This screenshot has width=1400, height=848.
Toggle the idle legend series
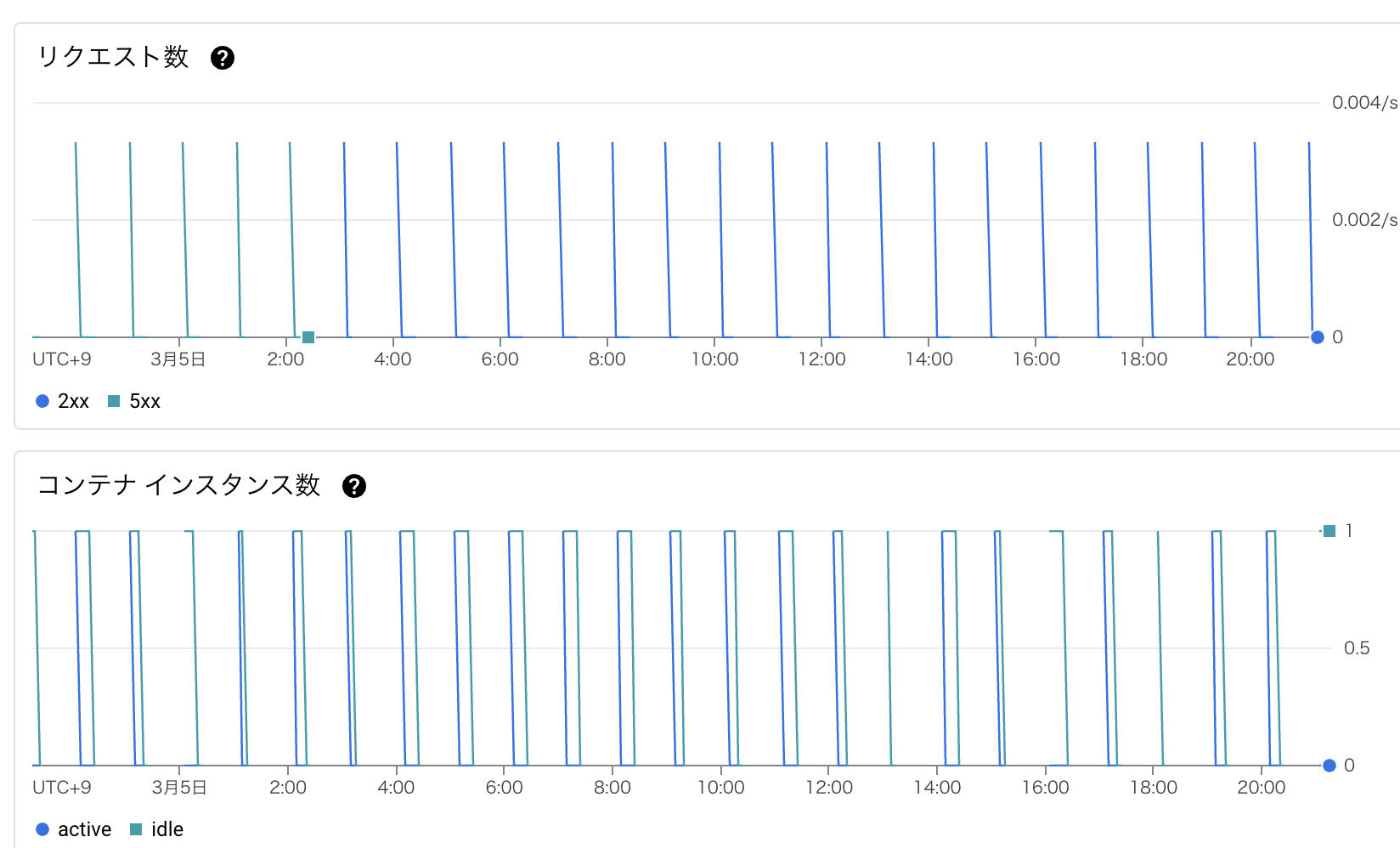[156, 829]
